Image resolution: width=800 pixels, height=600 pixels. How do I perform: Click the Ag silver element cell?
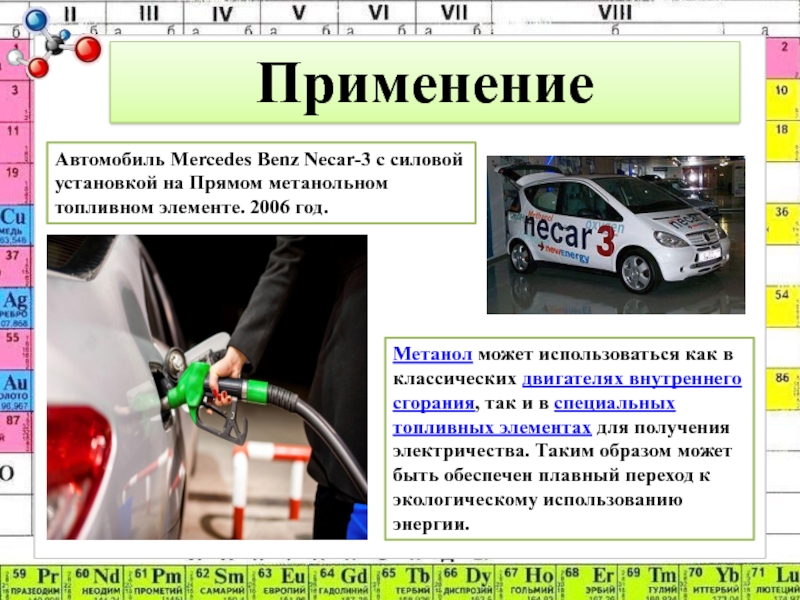pos(15,308)
